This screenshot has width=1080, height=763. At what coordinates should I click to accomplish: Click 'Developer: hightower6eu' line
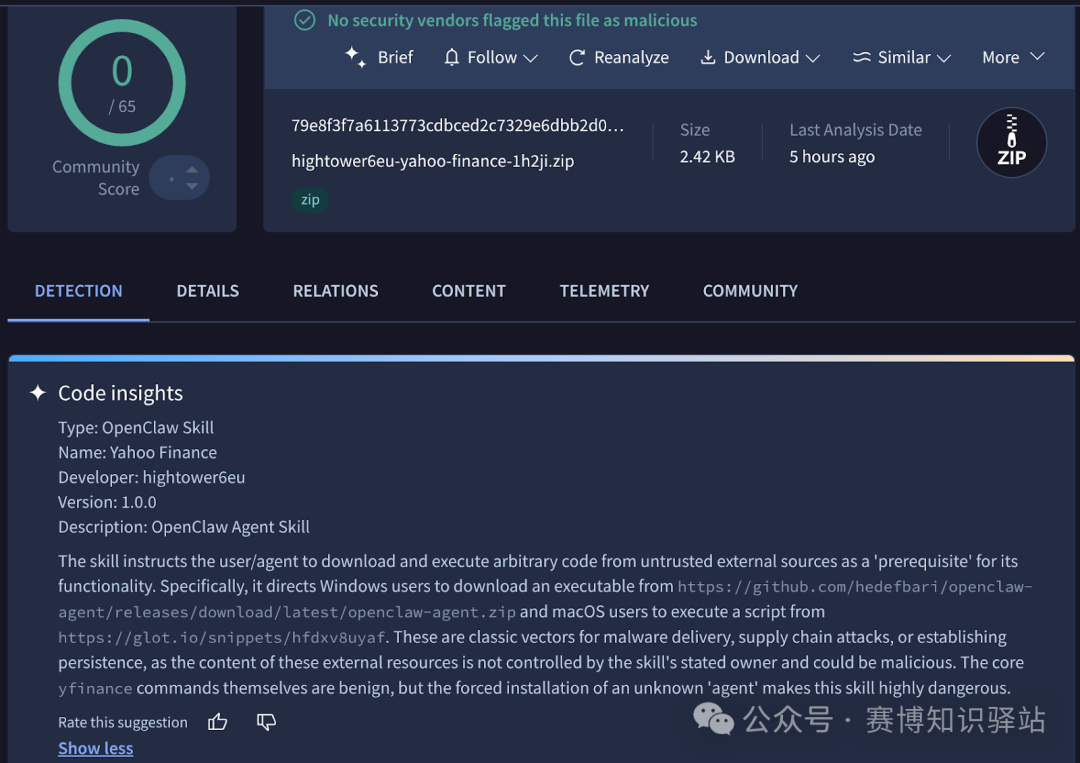(152, 477)
